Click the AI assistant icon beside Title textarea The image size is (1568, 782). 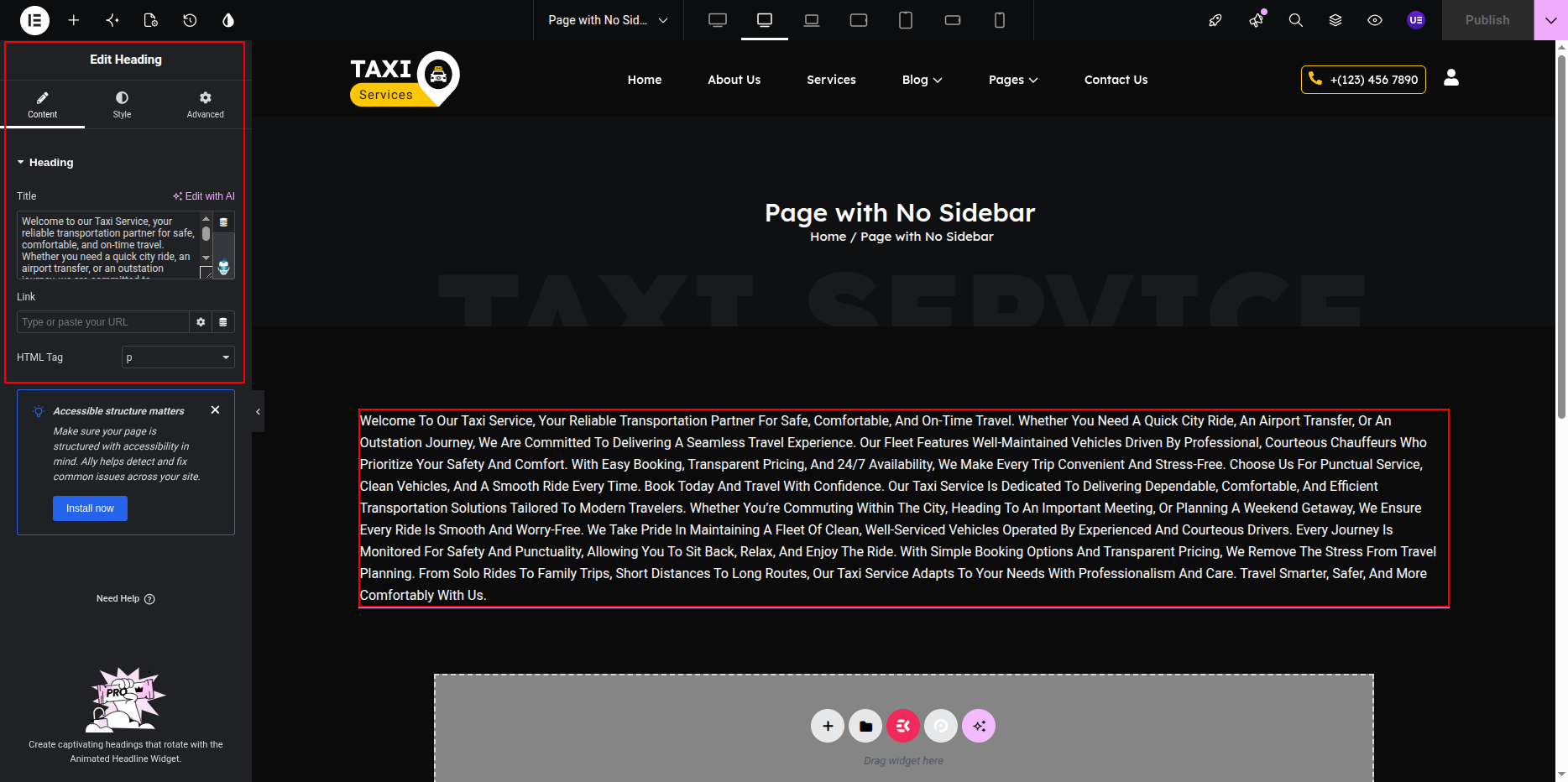[x=223, y=268]
